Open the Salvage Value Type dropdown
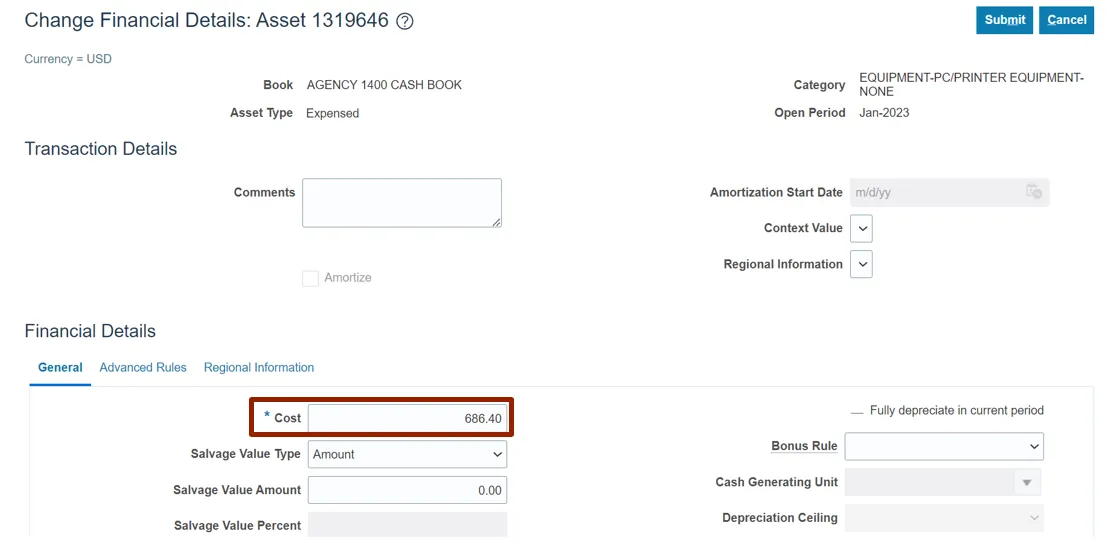 click(x=407, y=454)
